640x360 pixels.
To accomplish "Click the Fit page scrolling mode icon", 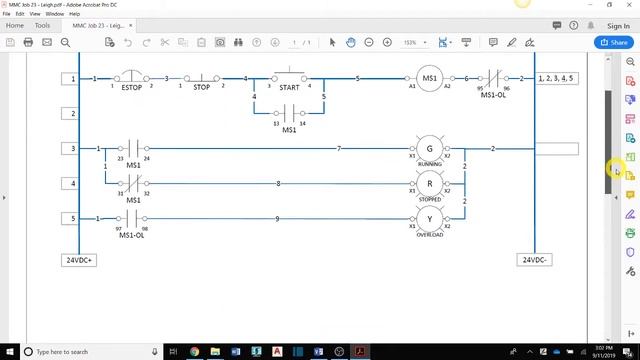I will pos(442,42).
